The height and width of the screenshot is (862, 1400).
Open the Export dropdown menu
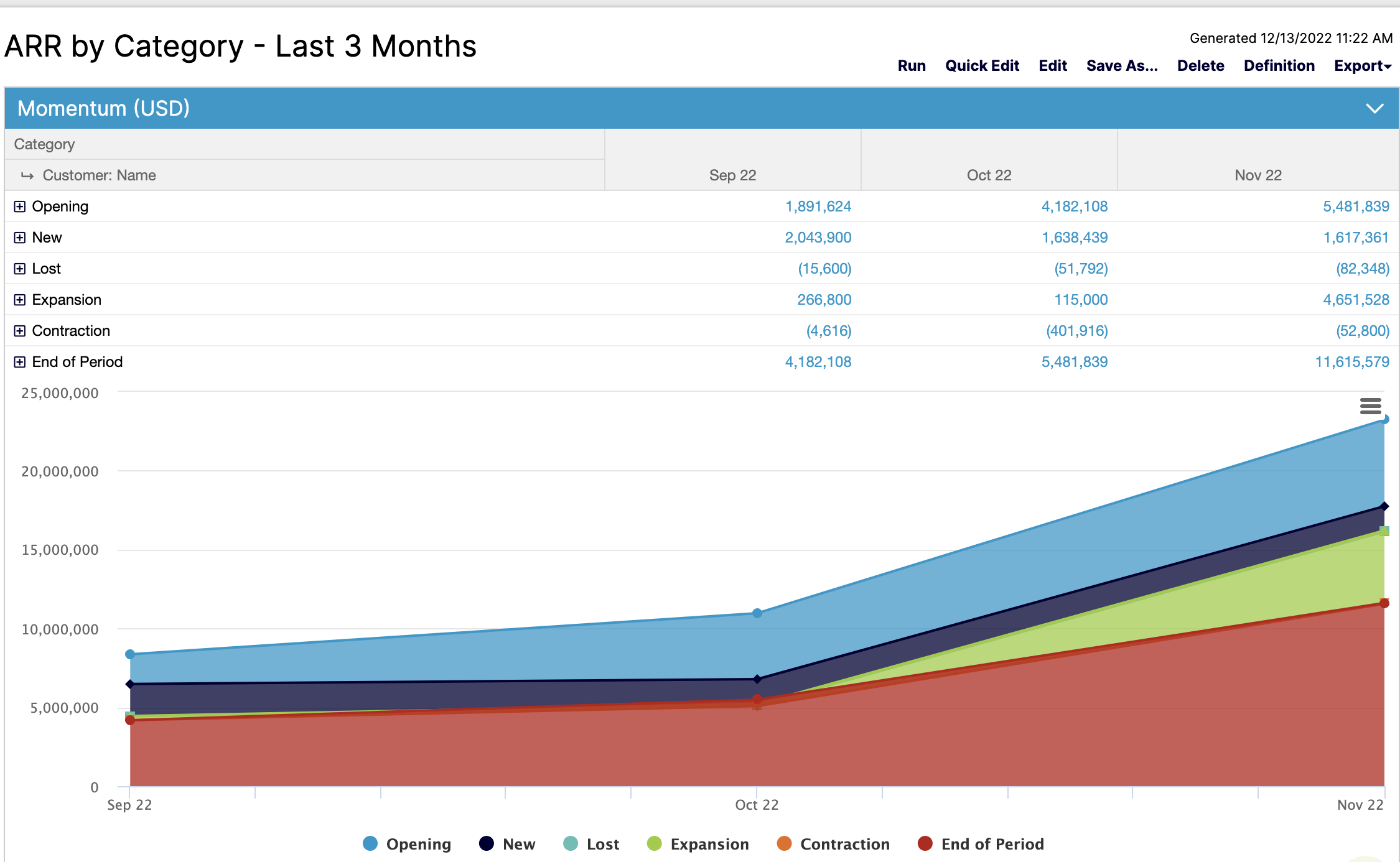1362,66
